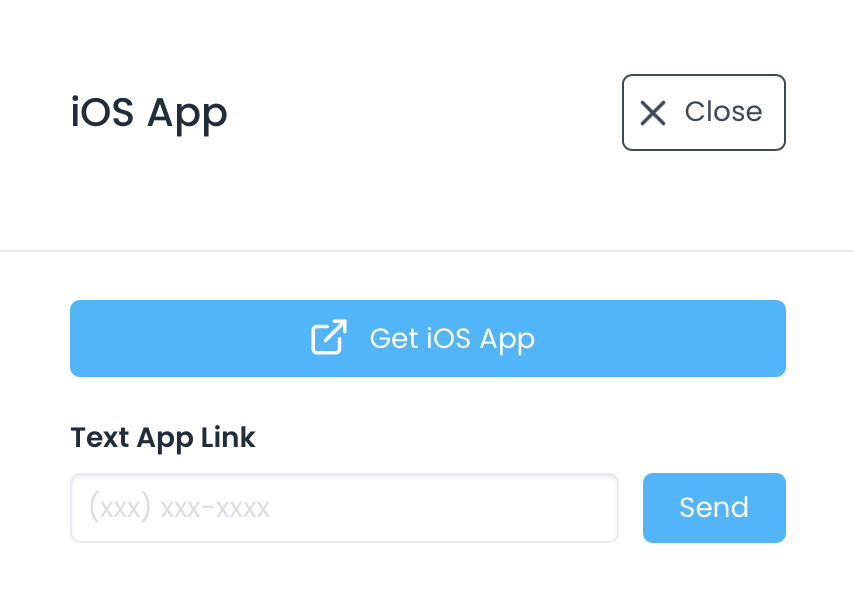
Task: Click the external link icon
Action: [329, 338]
